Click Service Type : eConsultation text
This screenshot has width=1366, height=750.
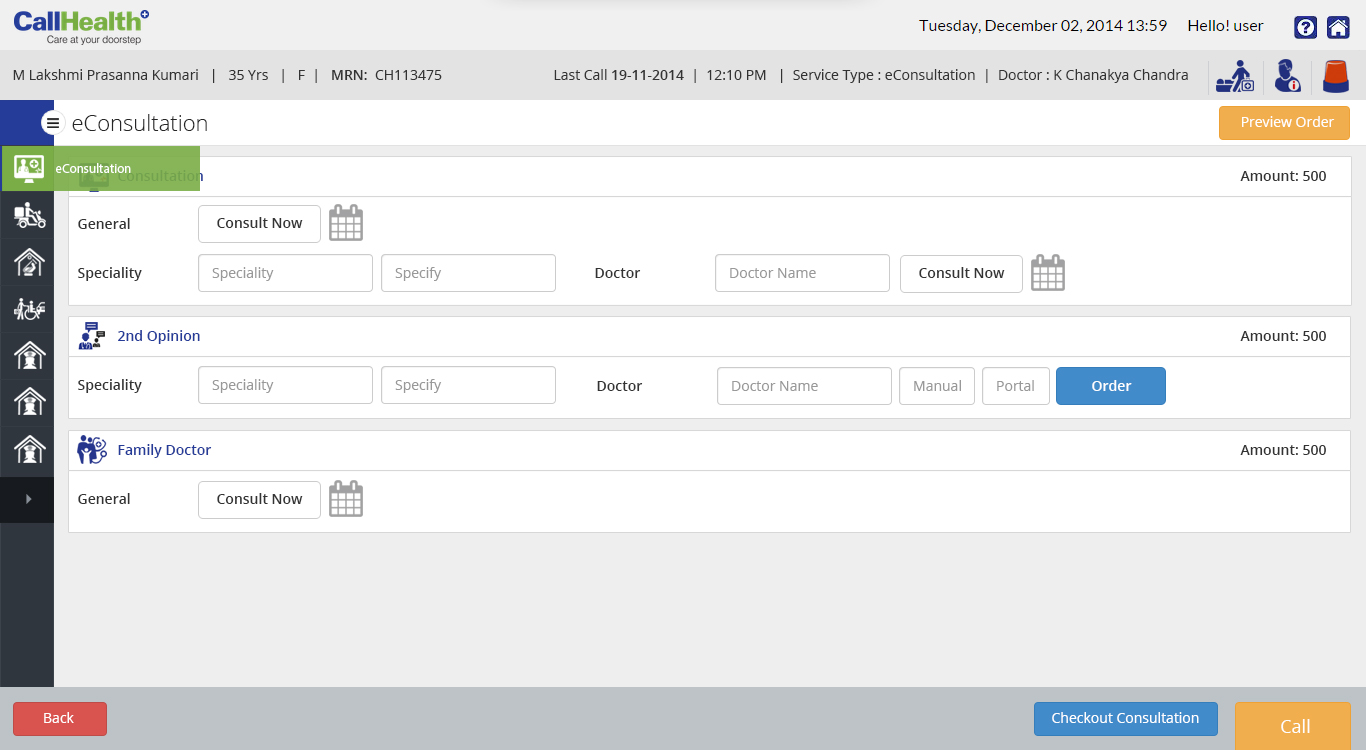coord(884,75)
